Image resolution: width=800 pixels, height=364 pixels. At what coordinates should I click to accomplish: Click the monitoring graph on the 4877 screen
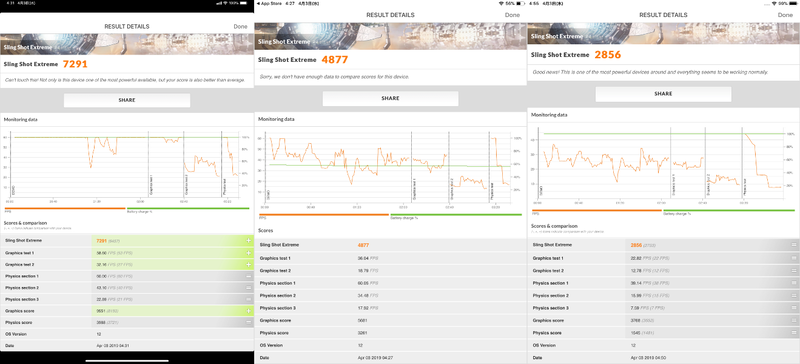click(390, 171)
